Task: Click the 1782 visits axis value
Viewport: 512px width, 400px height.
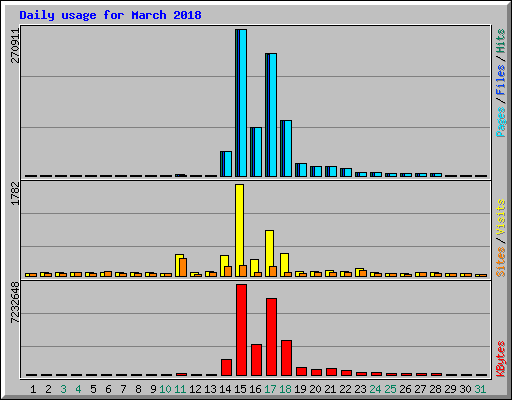Action: tap(15, 194)
